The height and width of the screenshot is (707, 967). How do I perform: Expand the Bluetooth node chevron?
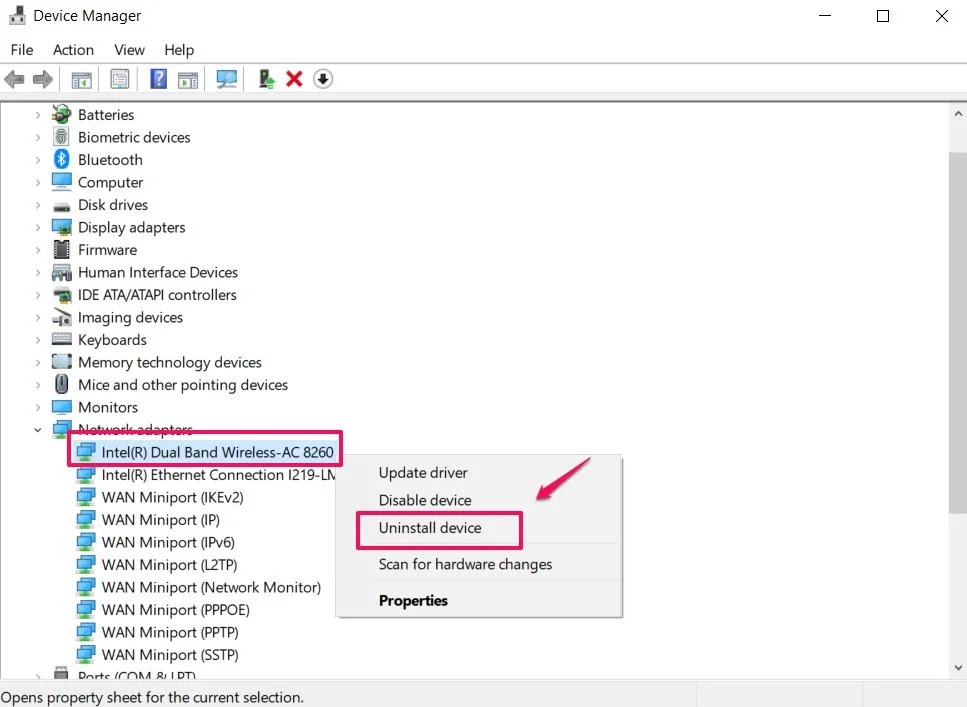pos(38,160)
